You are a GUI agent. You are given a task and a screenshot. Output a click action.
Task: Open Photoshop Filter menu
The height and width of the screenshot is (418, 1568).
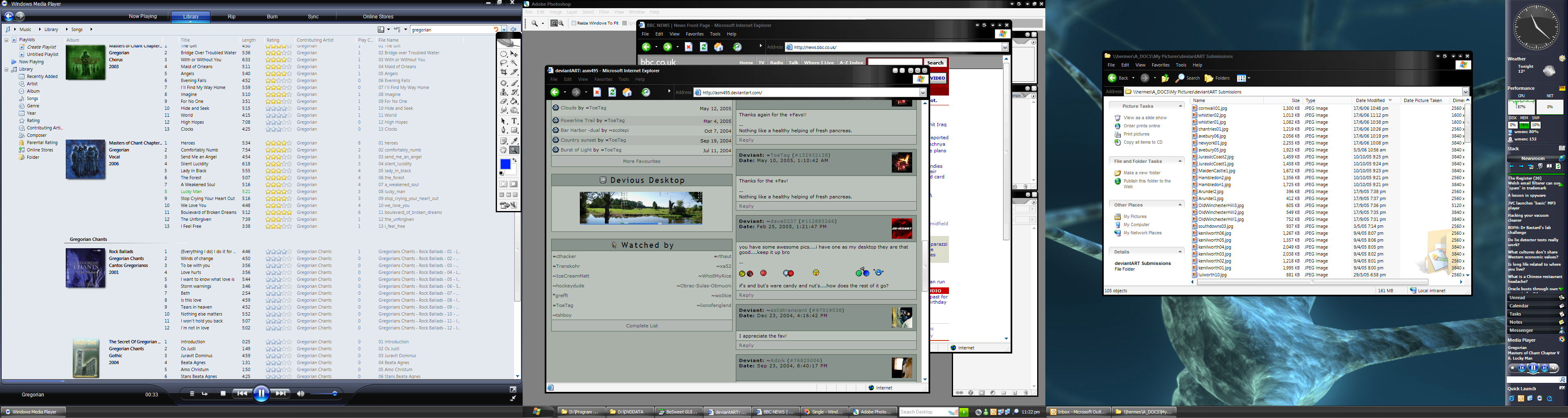point(604,12)
